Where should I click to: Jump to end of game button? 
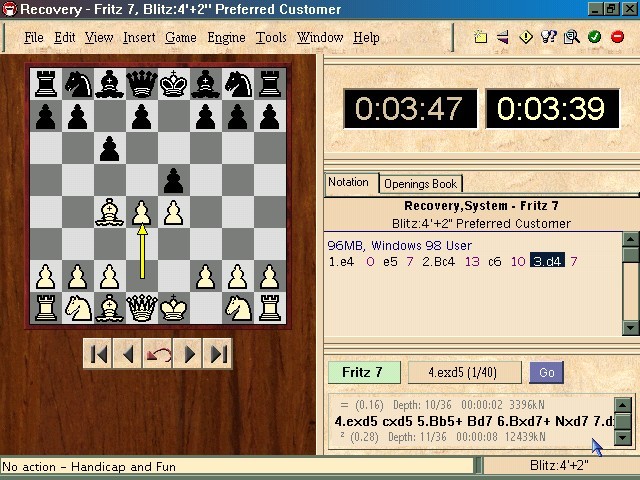point(218,354)
